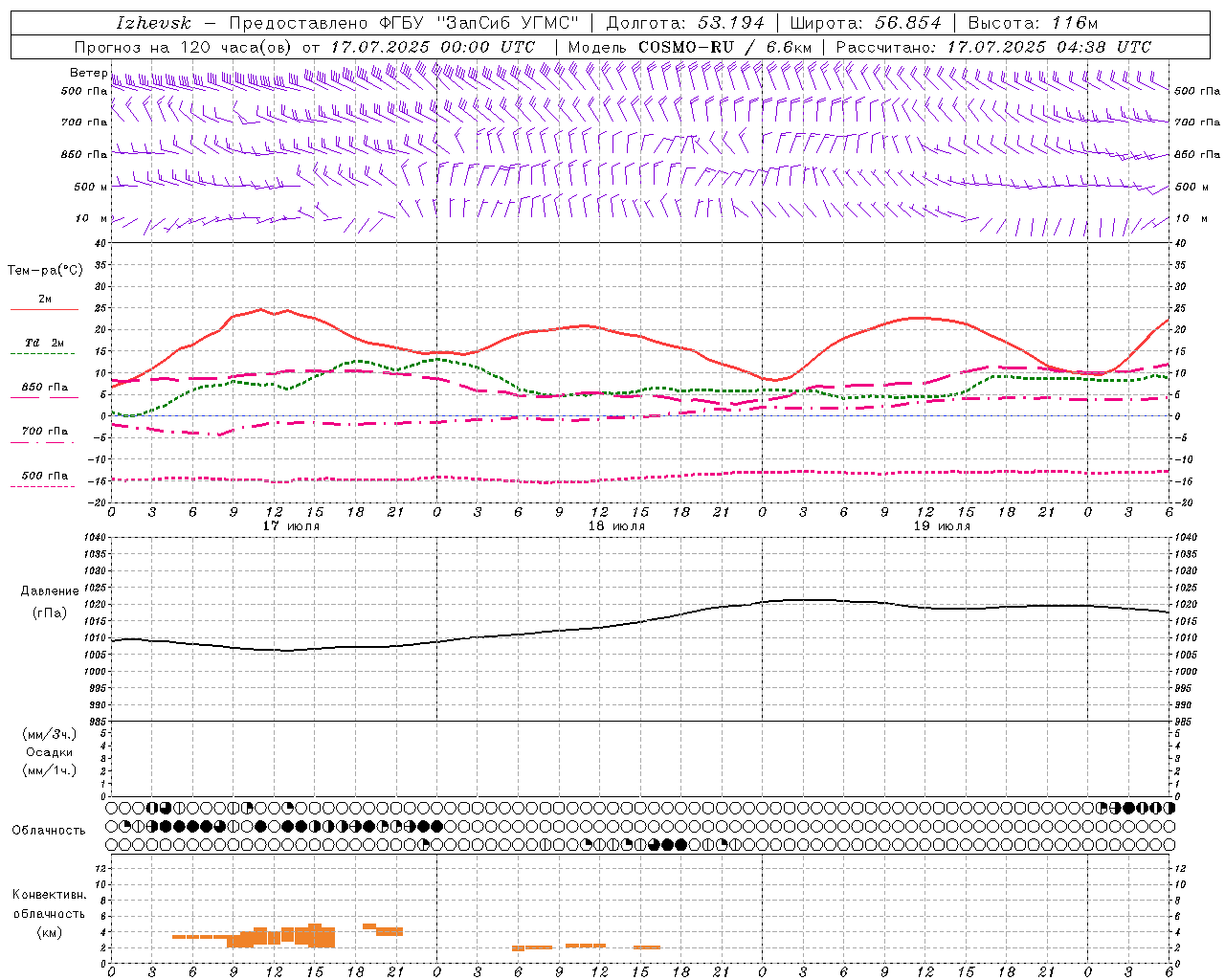Click the Давление panel label
The width and height of the screenshot is (1225, 980).
pos(49,591)
